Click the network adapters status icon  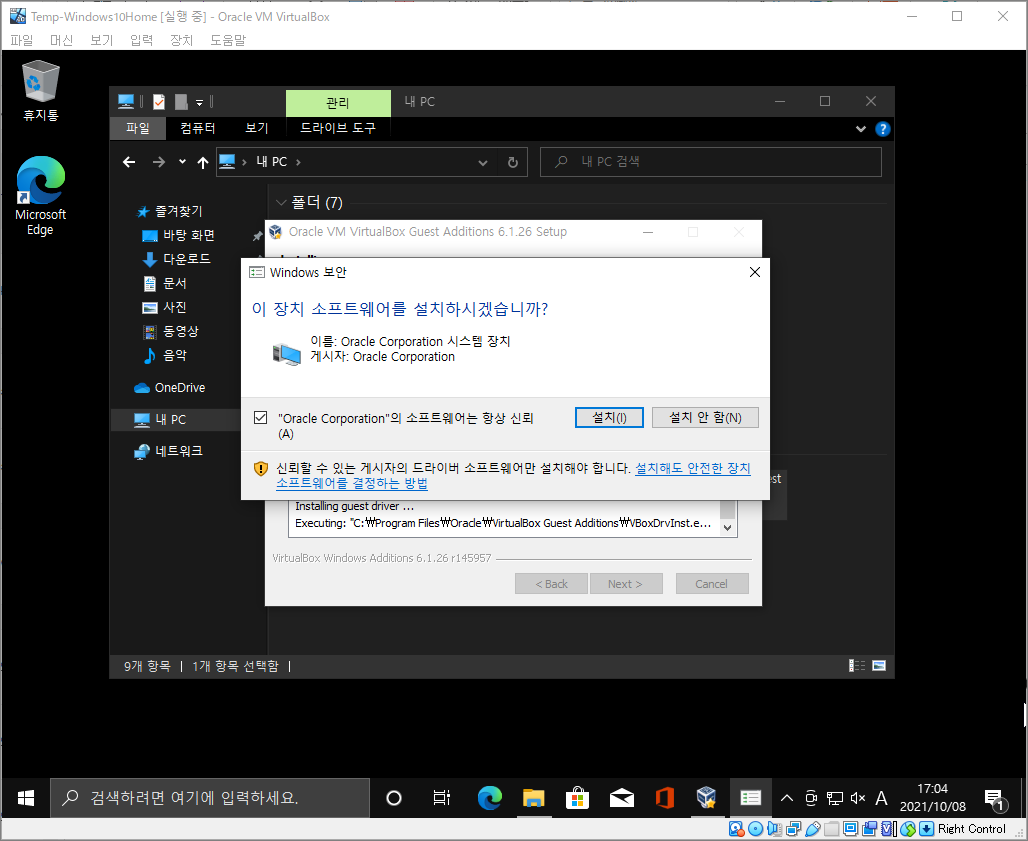pos(793,829)
